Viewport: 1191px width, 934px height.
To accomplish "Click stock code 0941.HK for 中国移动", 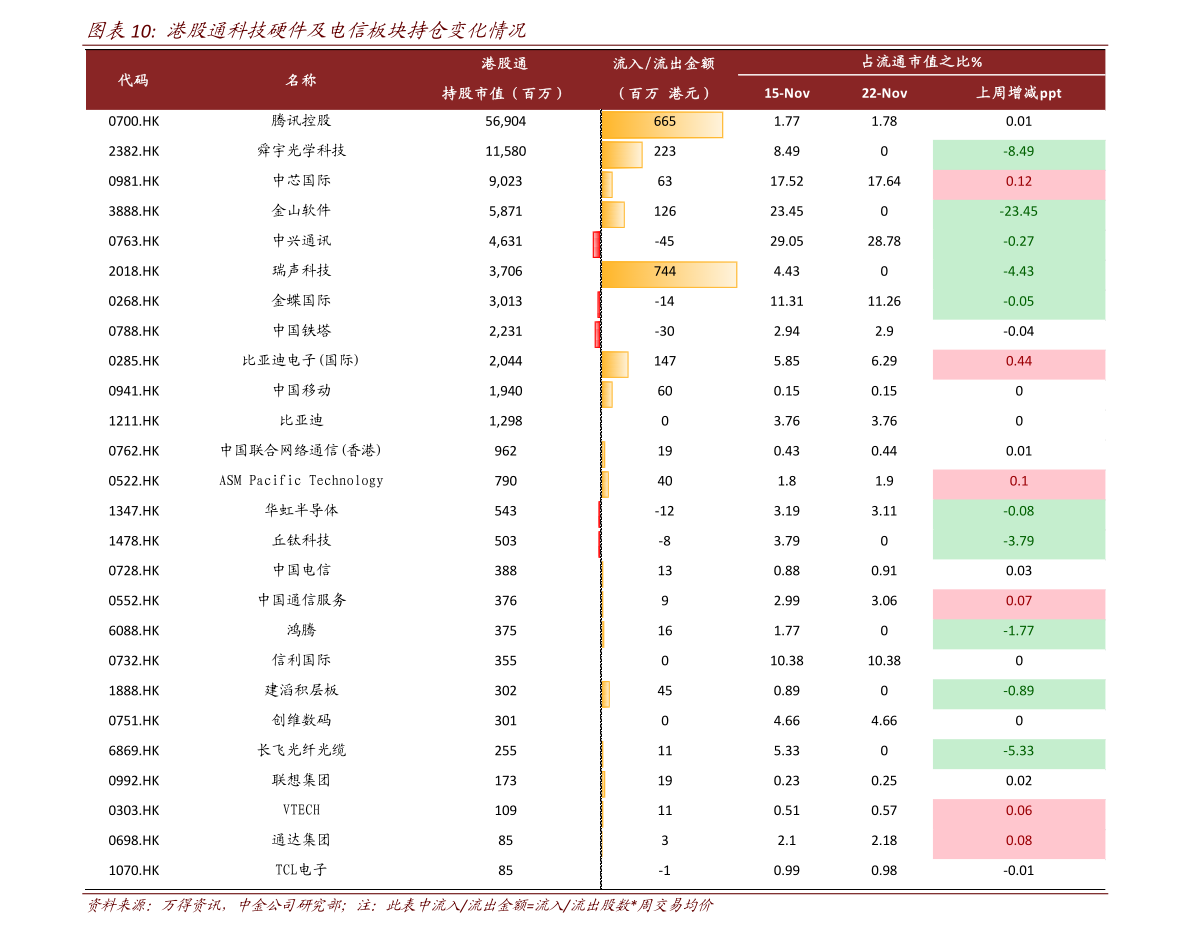I will tap(133, 390).
